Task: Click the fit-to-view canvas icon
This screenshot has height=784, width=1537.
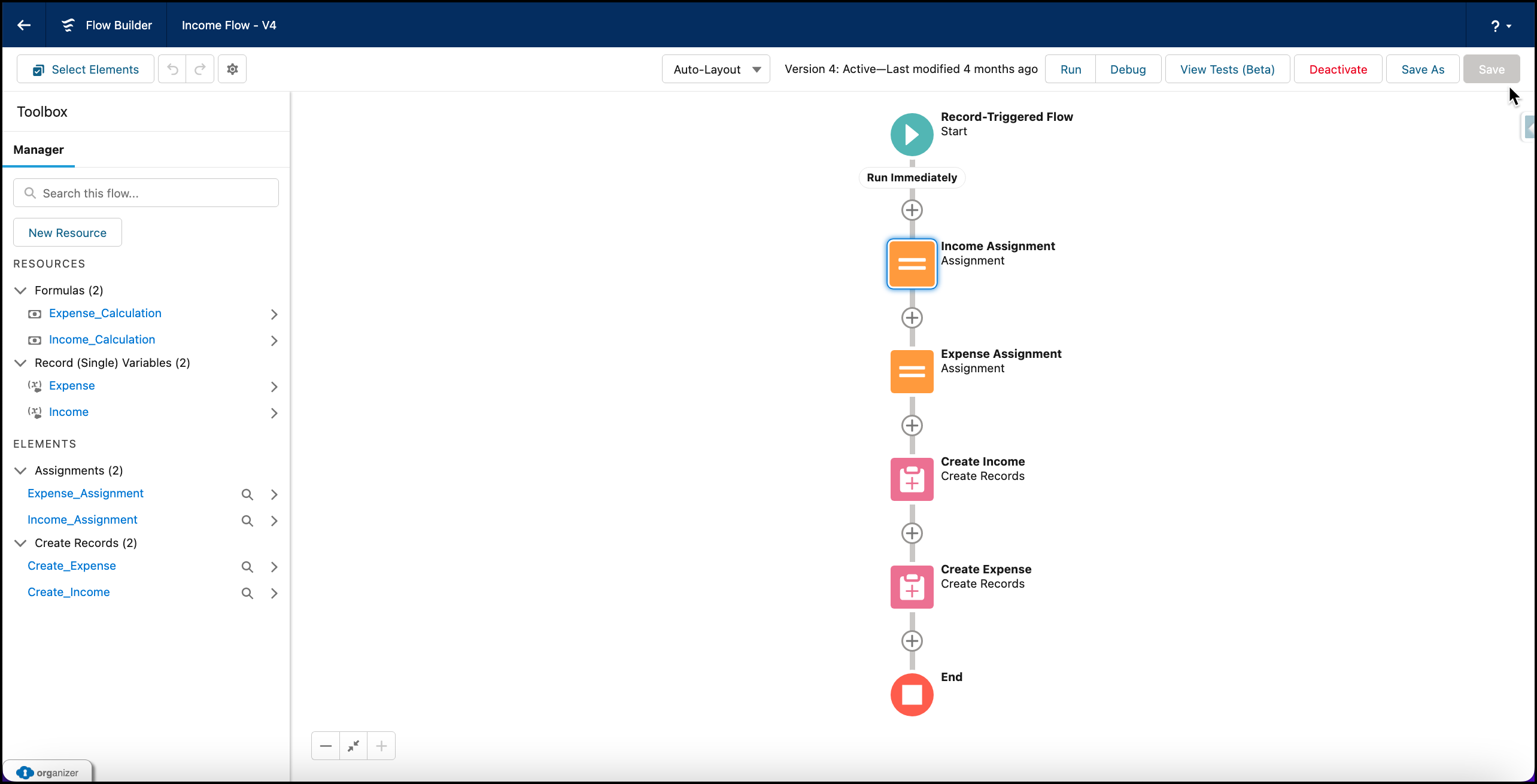Action: click(353, 746)
